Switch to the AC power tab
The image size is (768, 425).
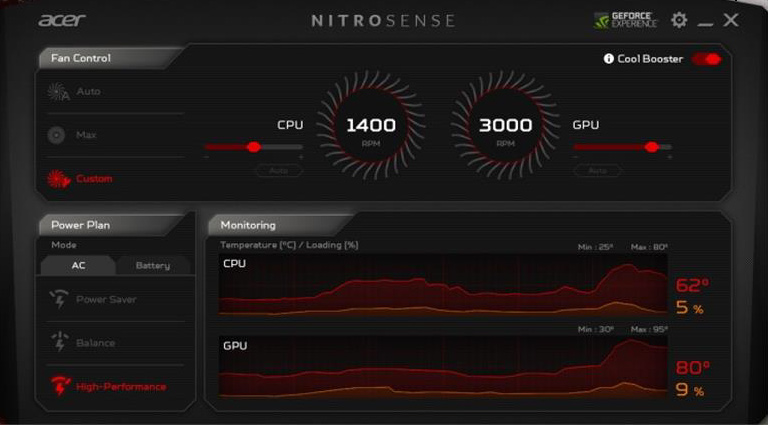(x=78, y=265)
